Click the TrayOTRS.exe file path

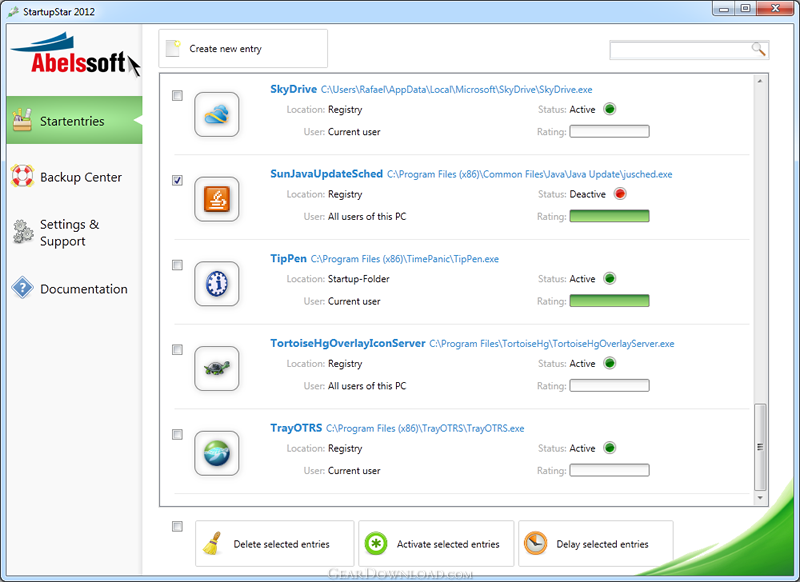425,428
